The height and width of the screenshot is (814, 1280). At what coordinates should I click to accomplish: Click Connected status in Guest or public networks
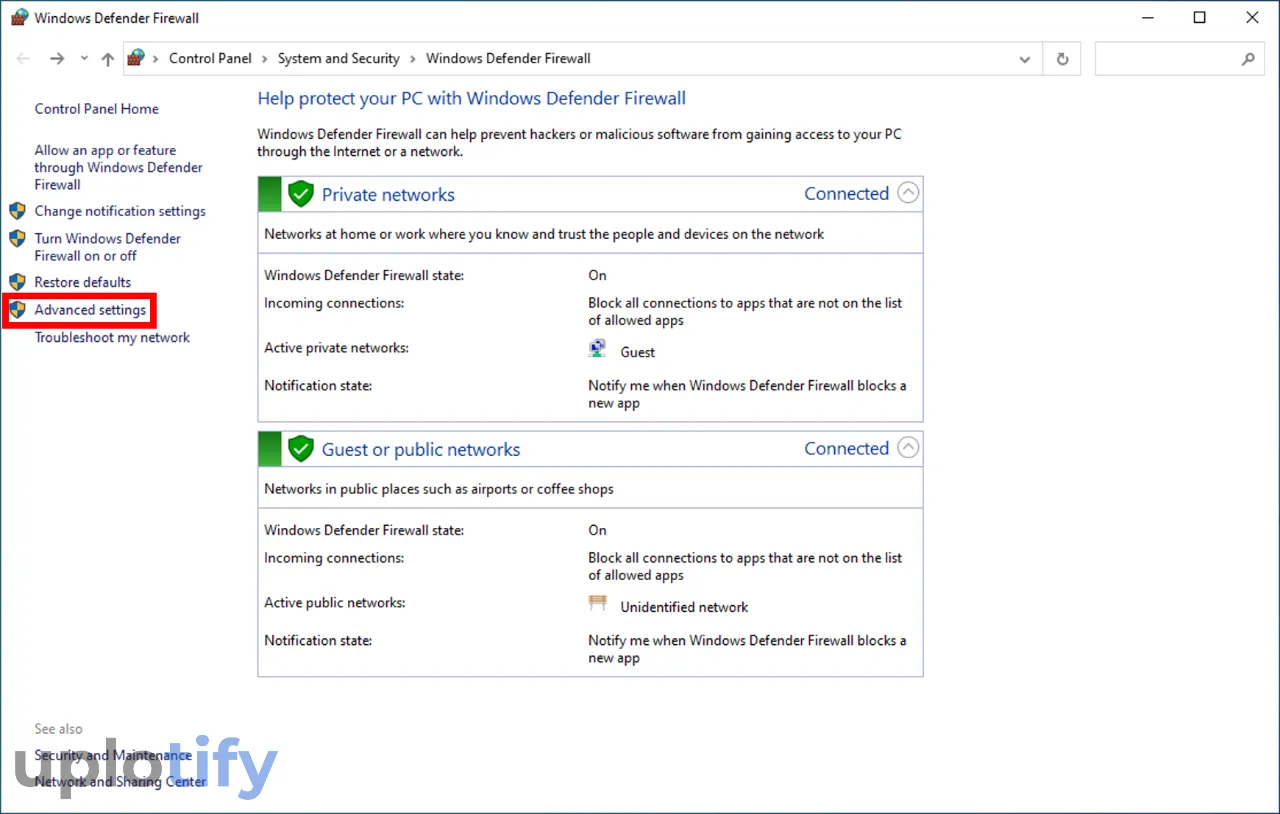pos(846,449)
